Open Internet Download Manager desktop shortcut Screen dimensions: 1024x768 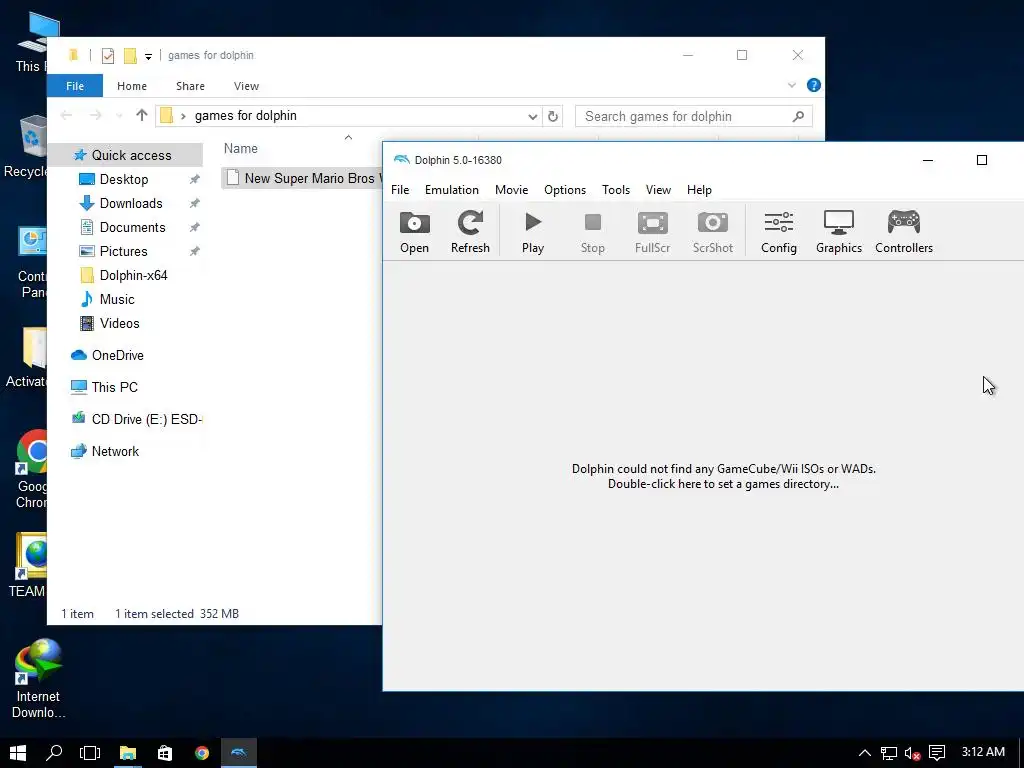point(38,679)
